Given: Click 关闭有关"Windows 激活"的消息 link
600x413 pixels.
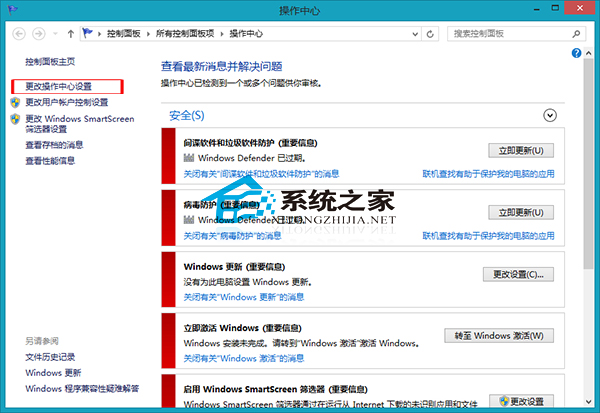Looking at the screenshot, I should click(x=244, y=358).
